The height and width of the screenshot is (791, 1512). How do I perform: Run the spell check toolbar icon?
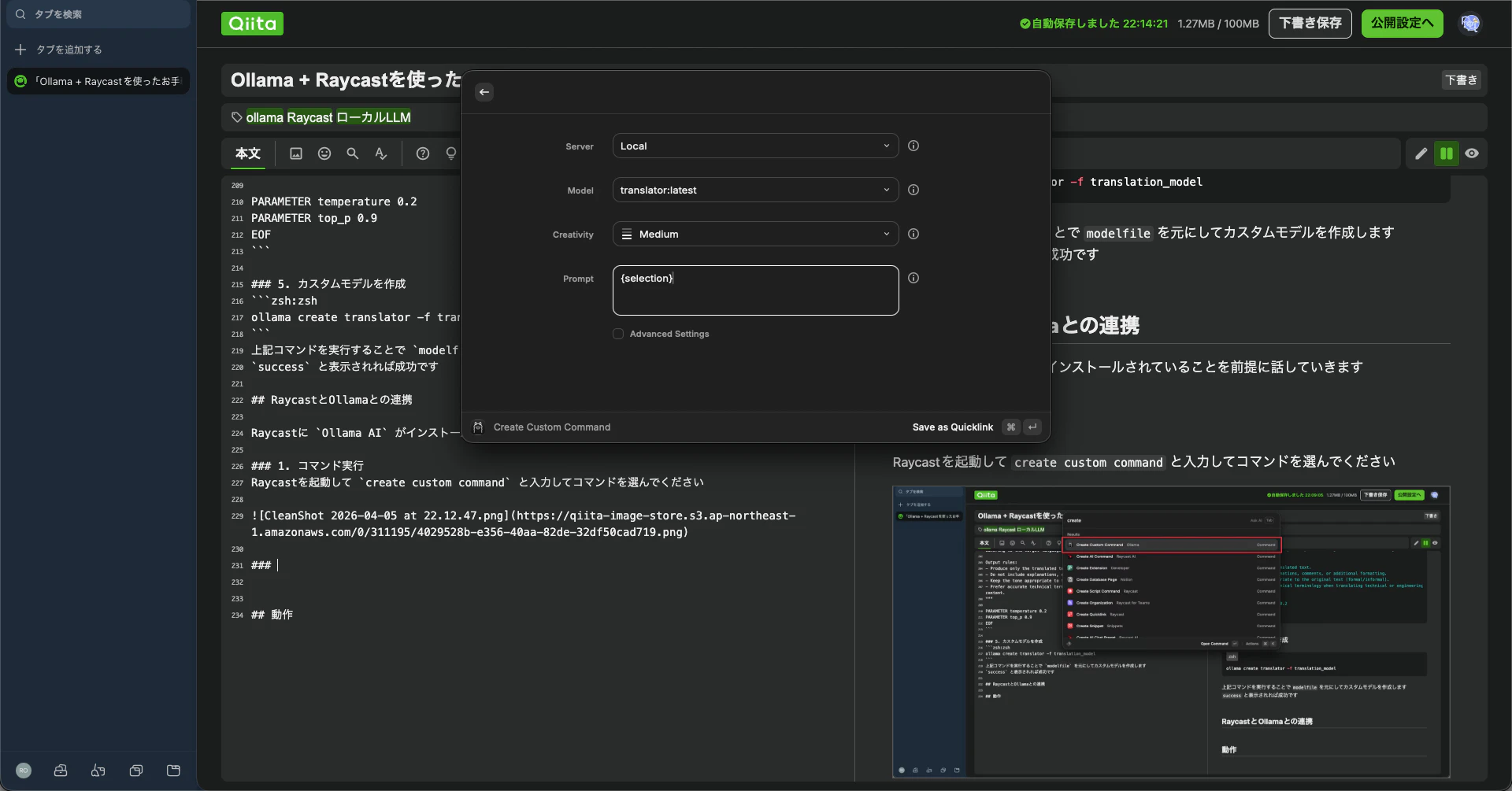(381, 153)
